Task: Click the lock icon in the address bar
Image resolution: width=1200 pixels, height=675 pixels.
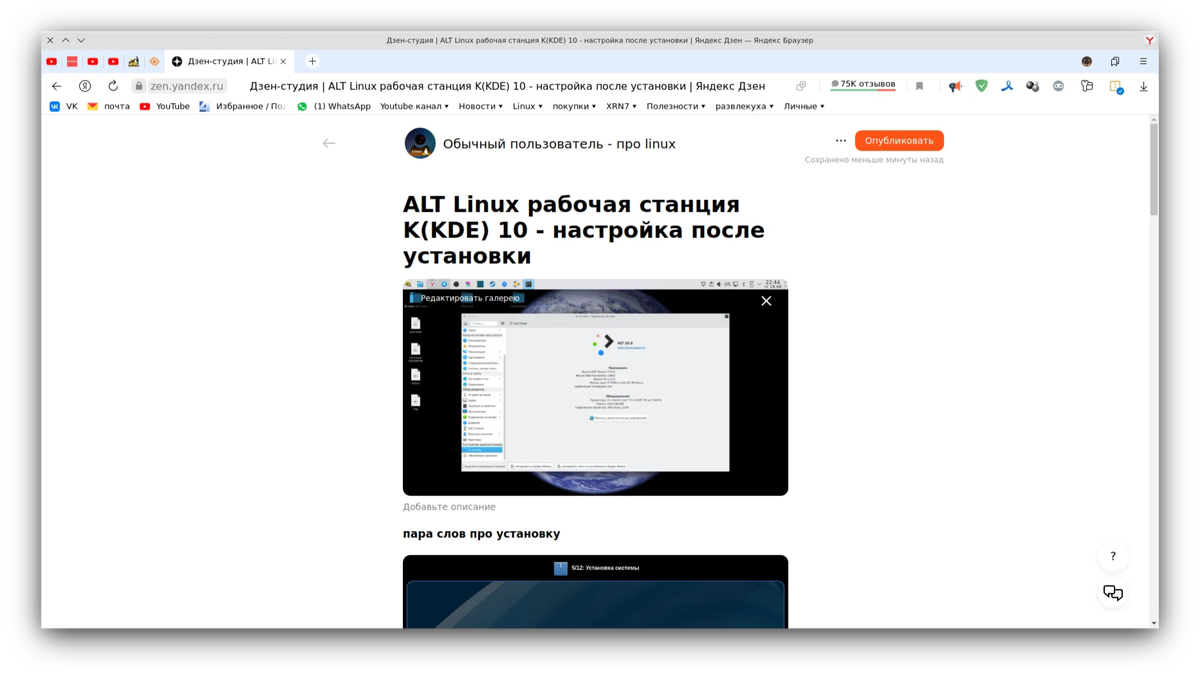Action: coord(139,86)
